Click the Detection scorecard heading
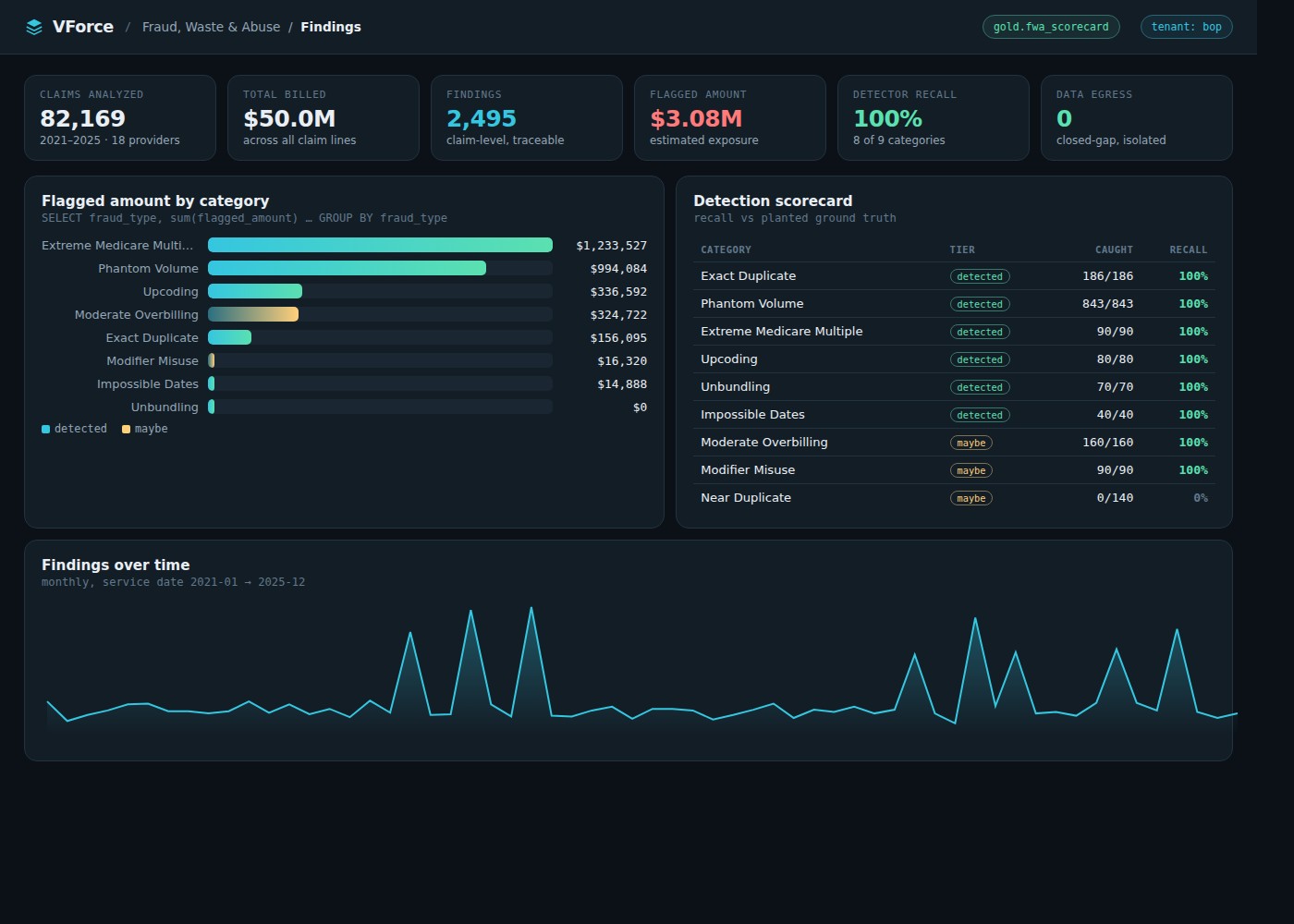The width and height of the screenshot is (1294, 924). (773, 201)
